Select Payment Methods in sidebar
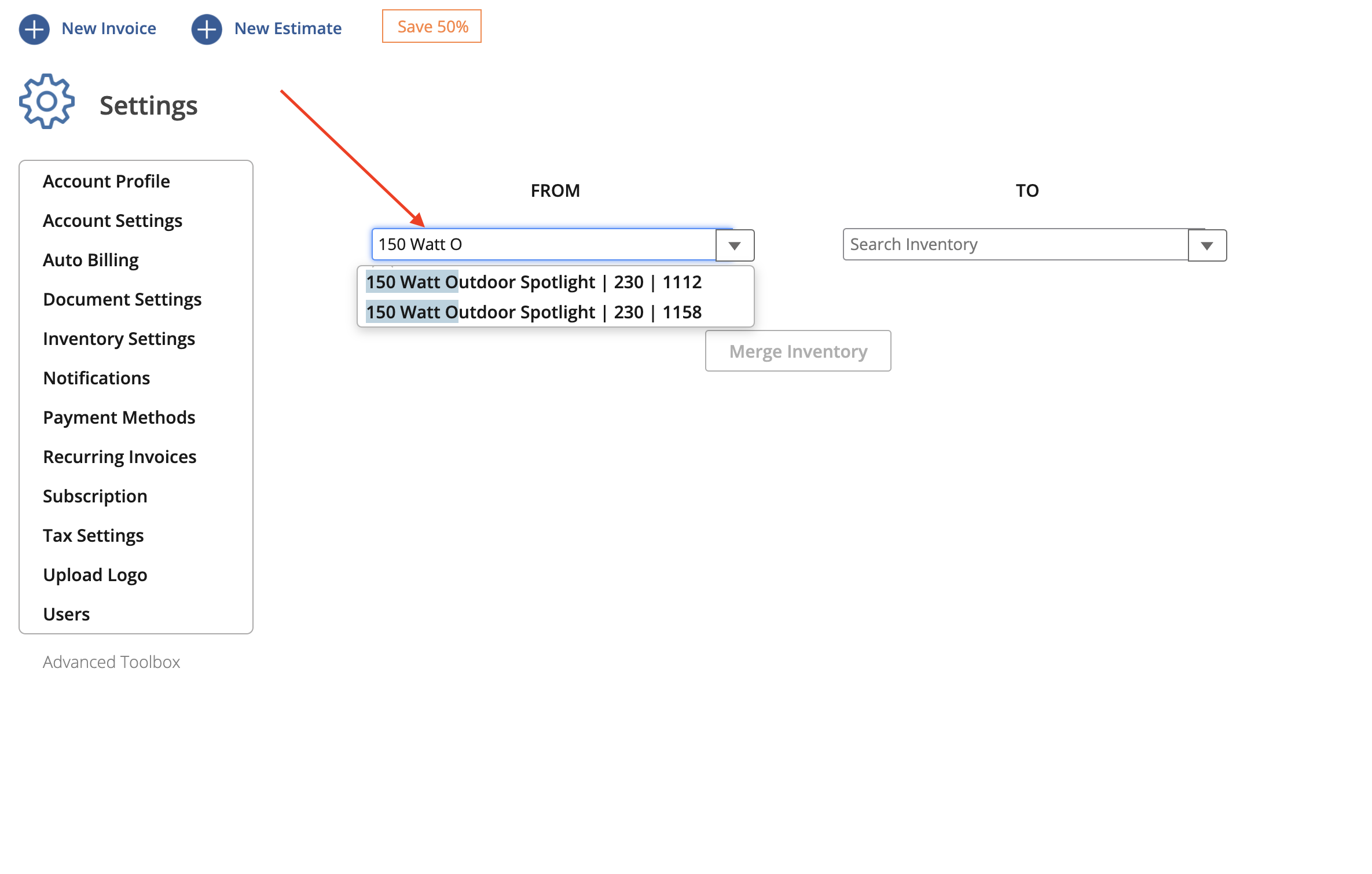The width and height of the screenshot is (1372, 874). point(119,417)
